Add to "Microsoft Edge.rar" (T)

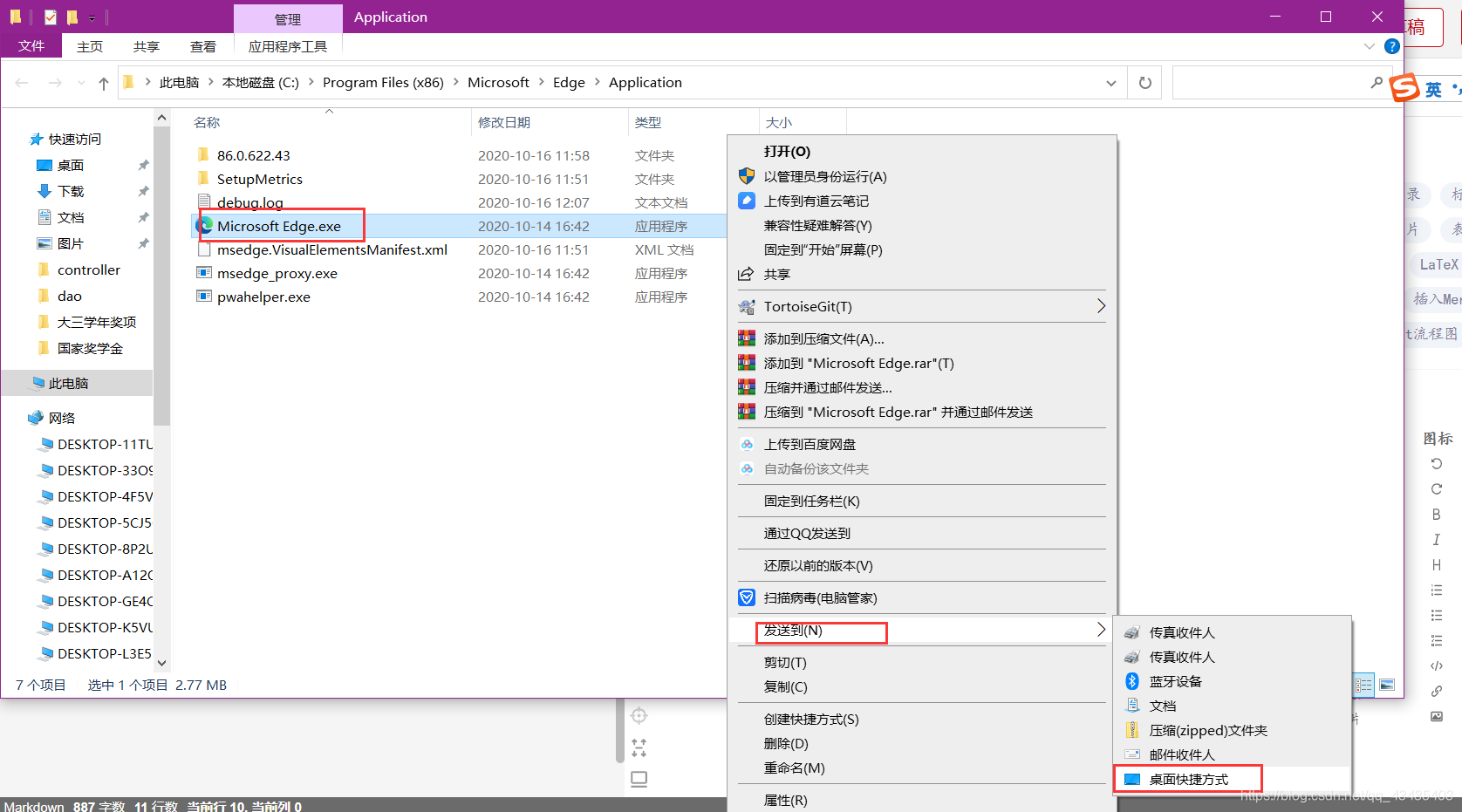922,363
